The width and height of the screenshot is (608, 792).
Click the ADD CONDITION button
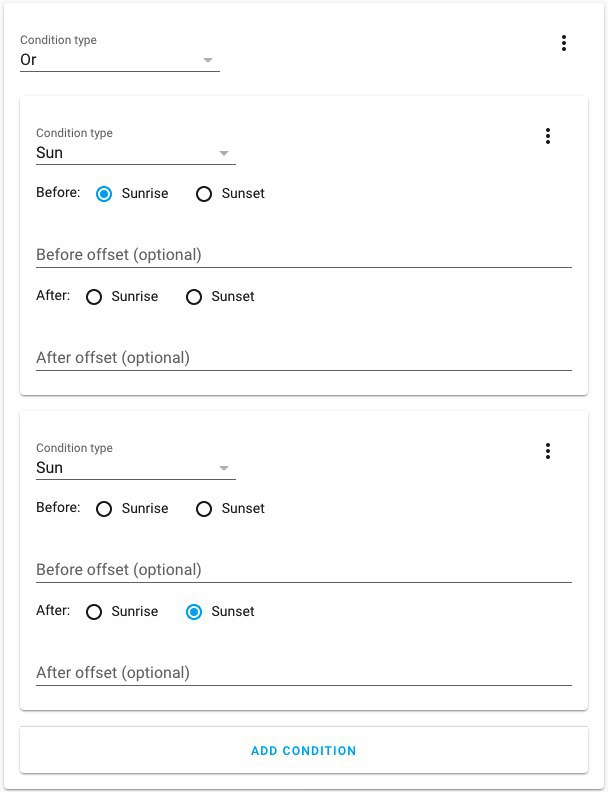tap(303, 751)
